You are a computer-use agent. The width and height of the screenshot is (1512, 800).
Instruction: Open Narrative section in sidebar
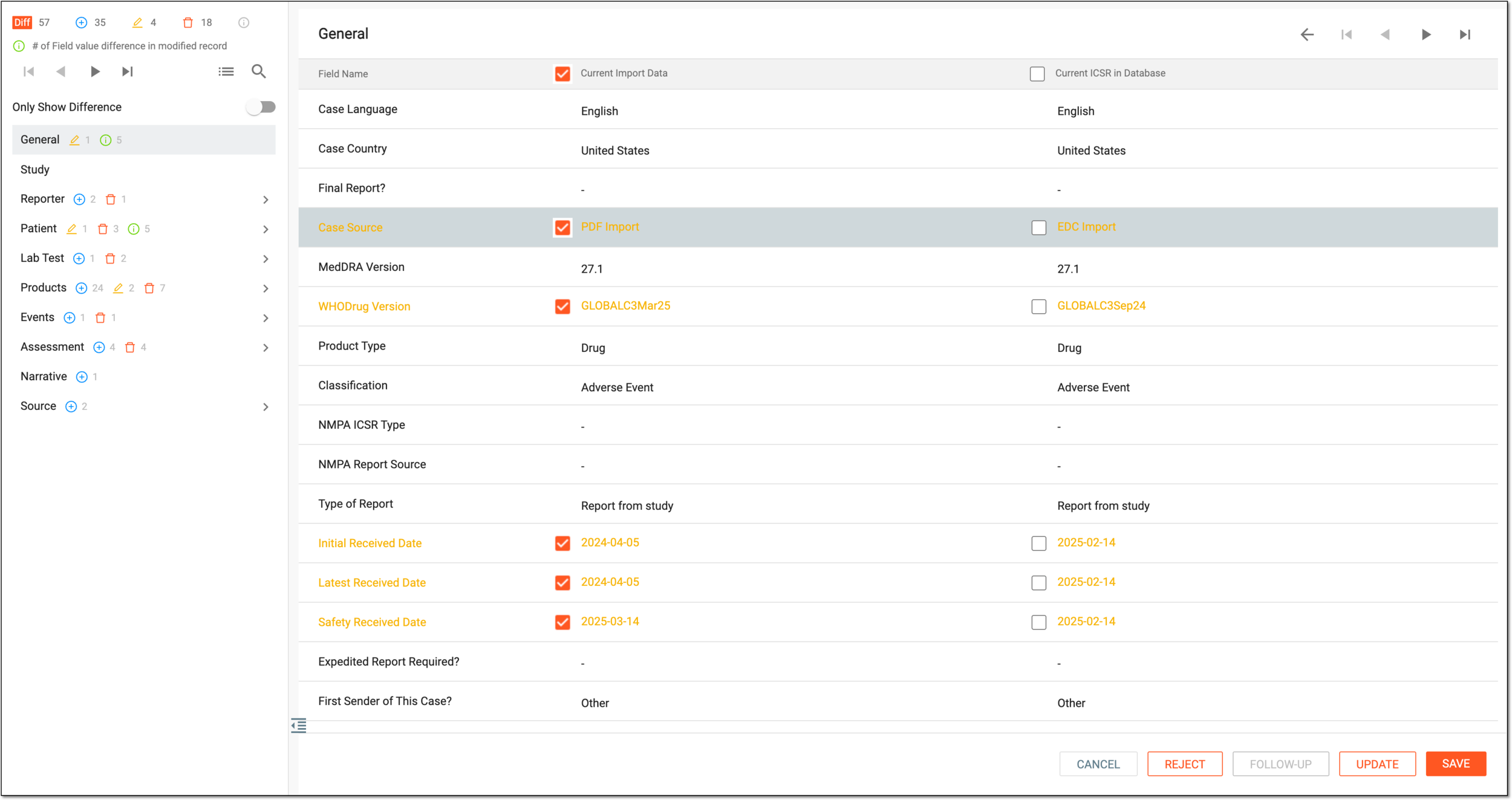(x=44, y=376)
